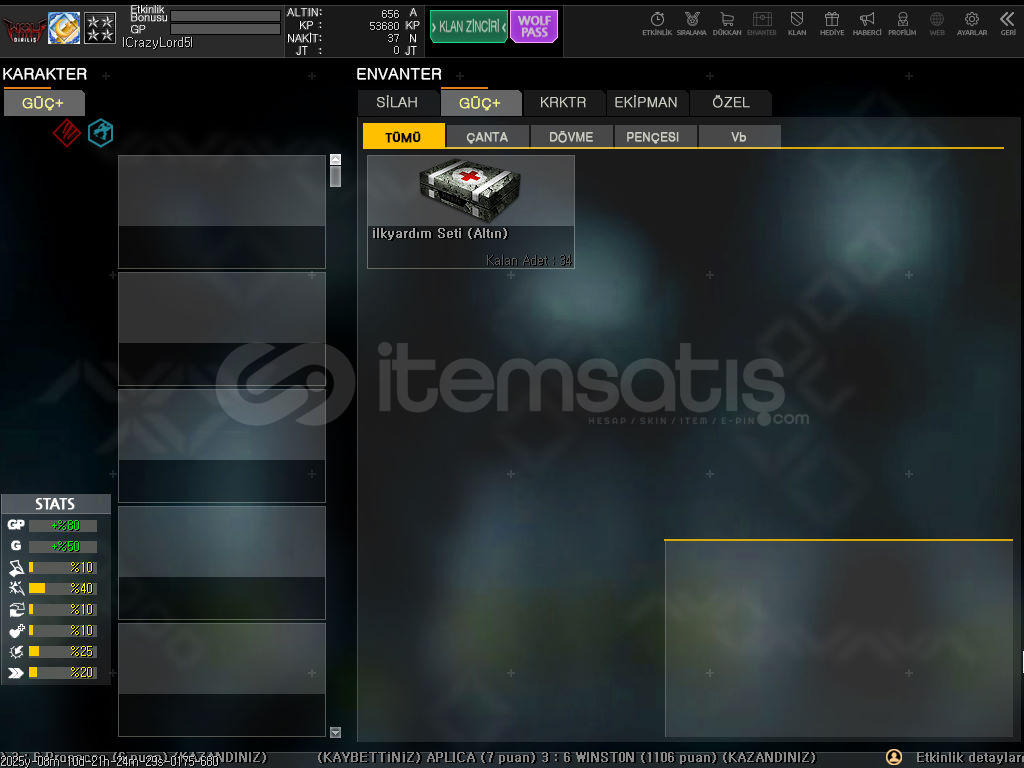
Task: Switch to the ÖZEL inventory tab
Action: [x=731, y=103]
